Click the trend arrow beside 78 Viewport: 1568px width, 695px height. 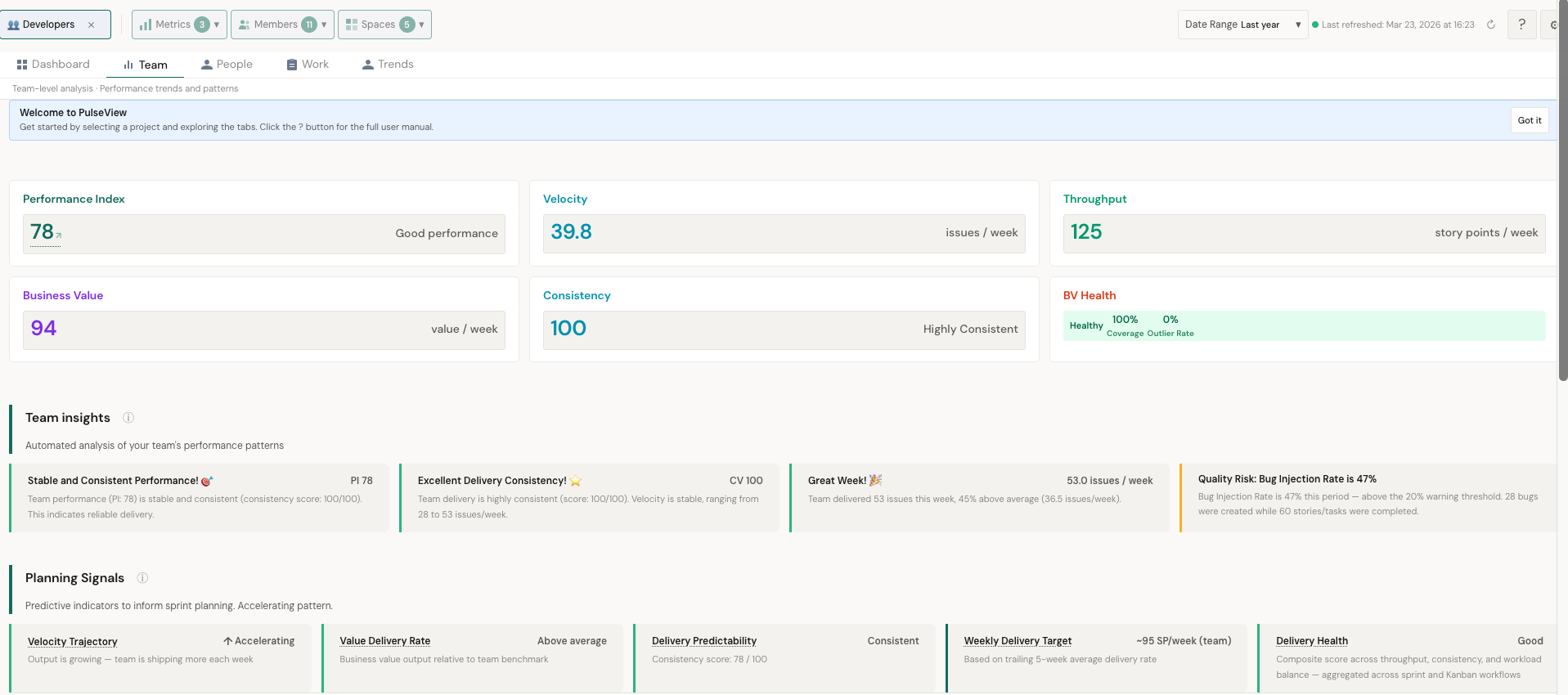[x=59, y=235]
